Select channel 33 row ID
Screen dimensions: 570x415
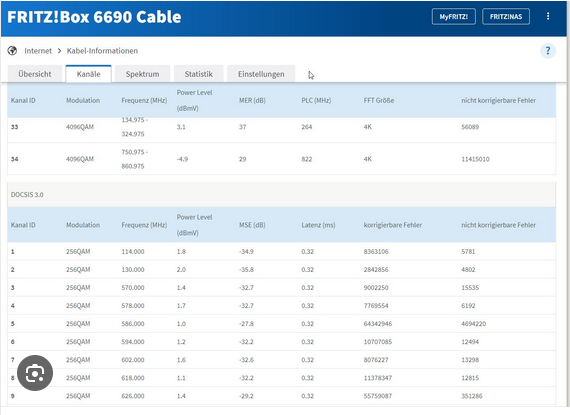[15, 127]
